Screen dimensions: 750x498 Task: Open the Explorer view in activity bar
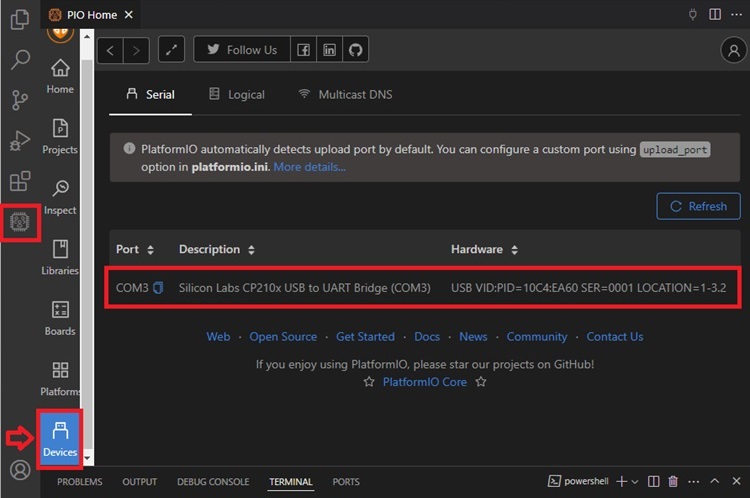point(20,19)
